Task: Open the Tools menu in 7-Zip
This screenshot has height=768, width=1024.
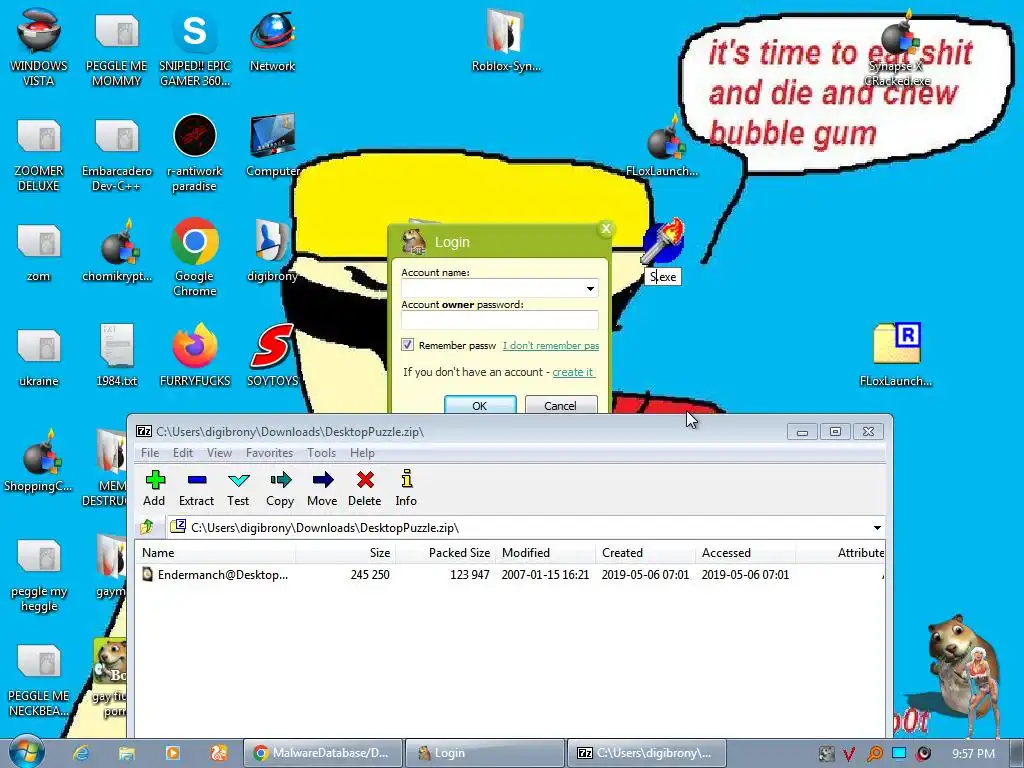Action: click(x=321, y=453)
